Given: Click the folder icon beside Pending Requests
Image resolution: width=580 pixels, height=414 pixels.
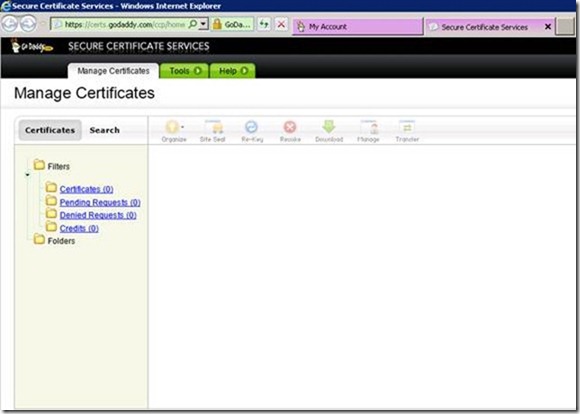Looking at the screenshot, I should pos(51,201).
